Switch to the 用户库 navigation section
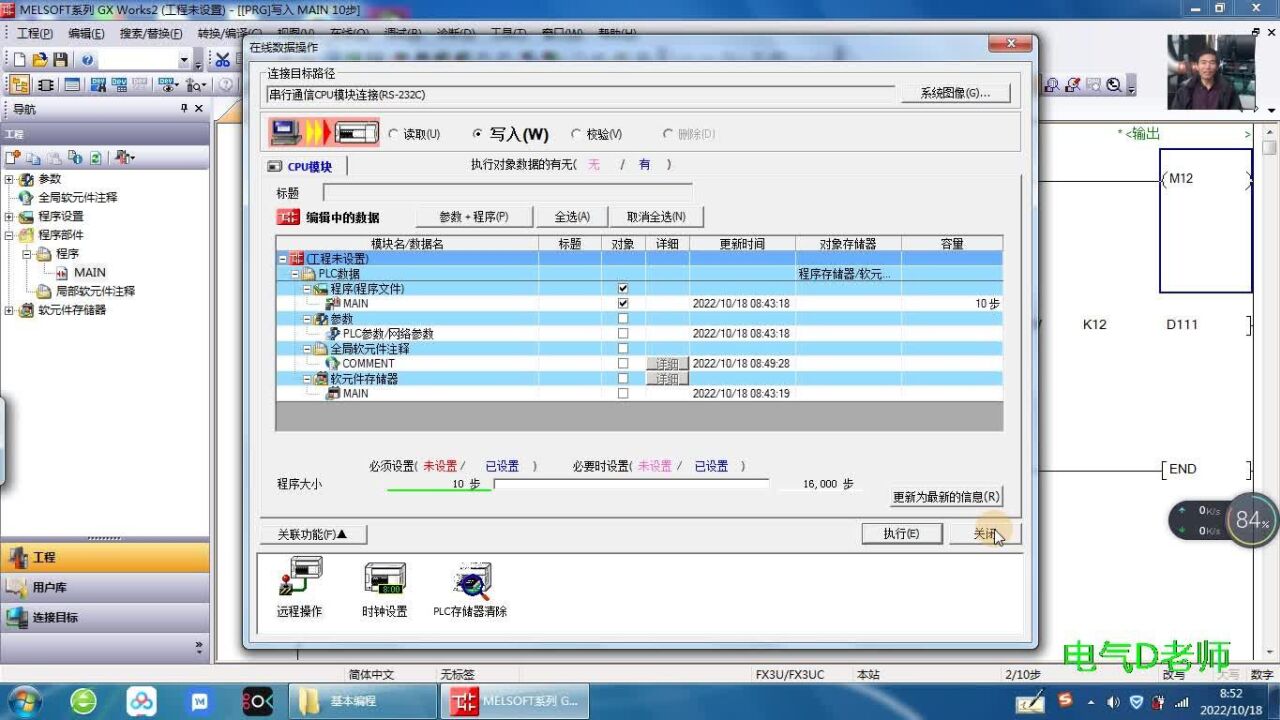The width and height of the screenshot is (1280, 720). [105, 587]
